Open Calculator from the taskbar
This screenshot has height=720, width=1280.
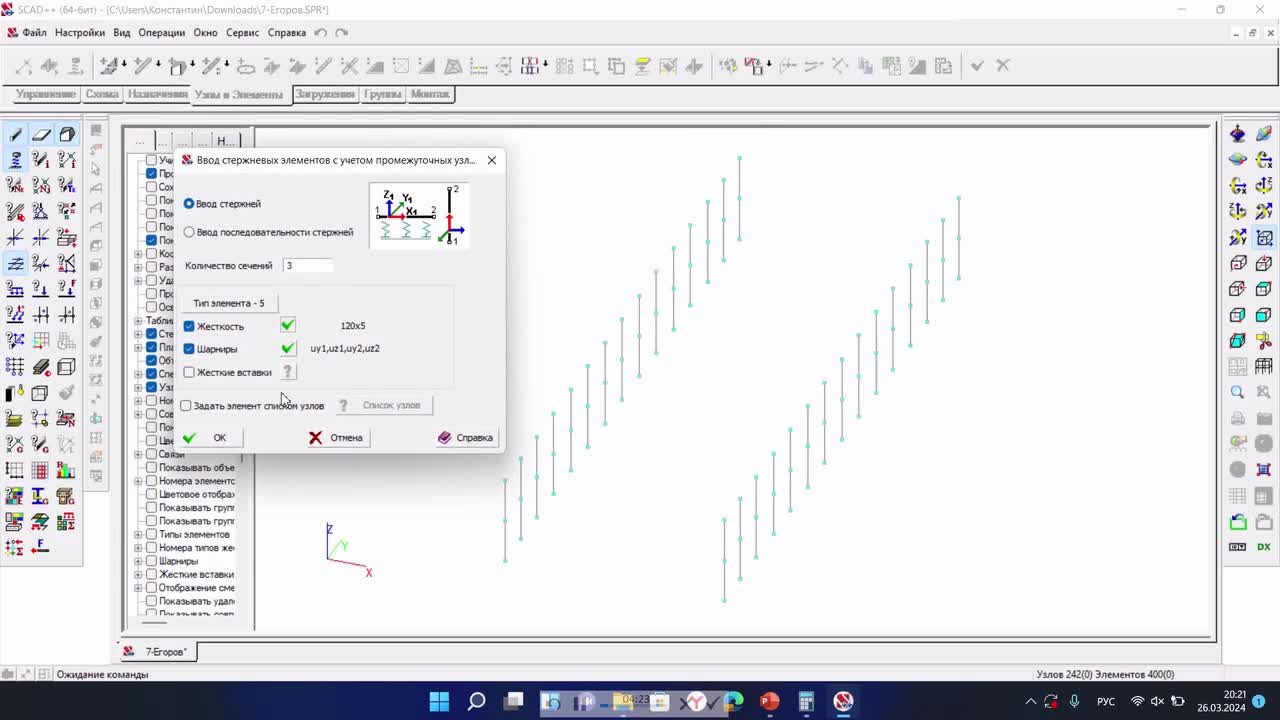pyautogui.click(x=807, y=701)
